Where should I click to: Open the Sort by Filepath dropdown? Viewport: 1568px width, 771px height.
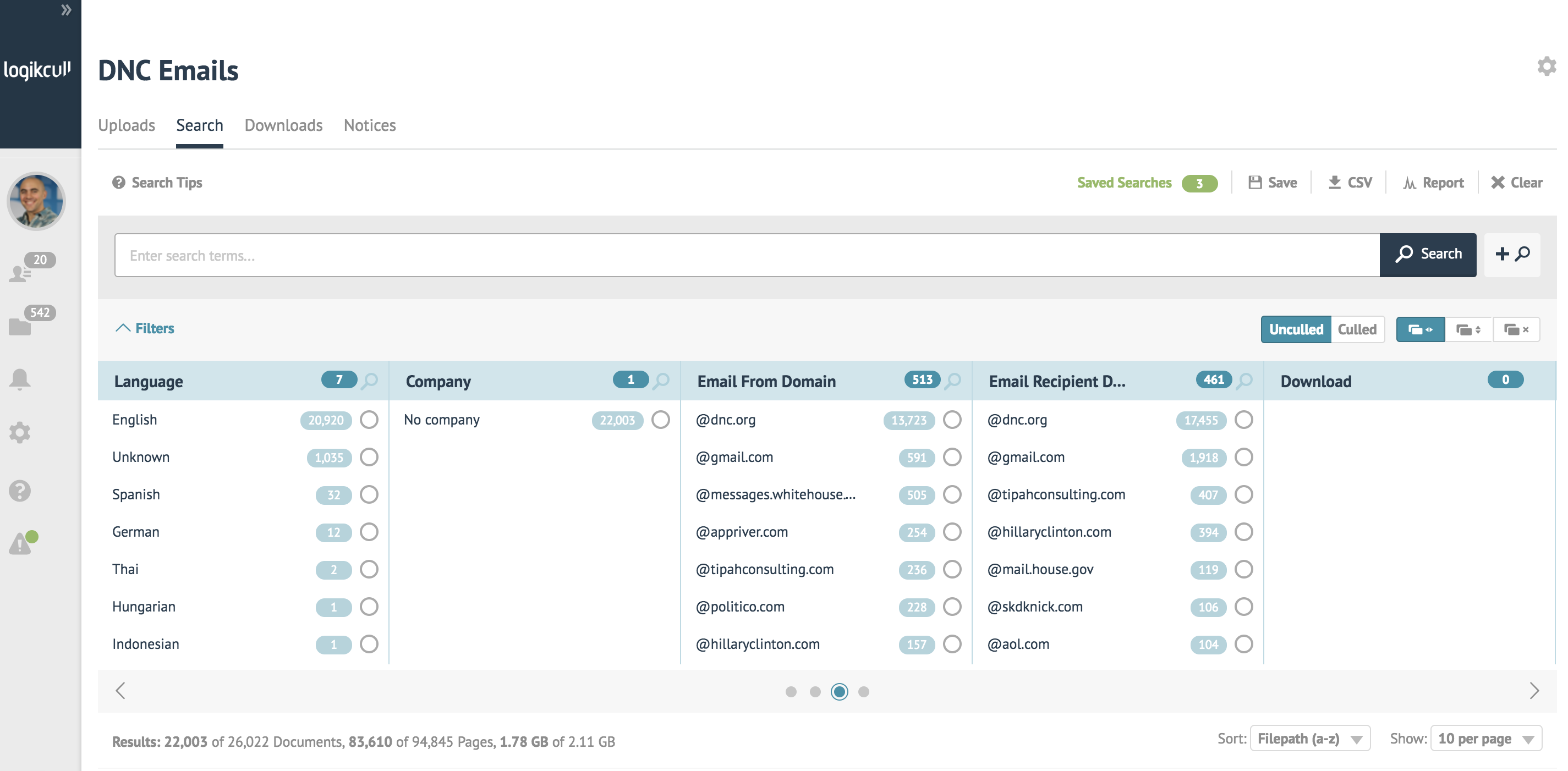(1309, 739)
